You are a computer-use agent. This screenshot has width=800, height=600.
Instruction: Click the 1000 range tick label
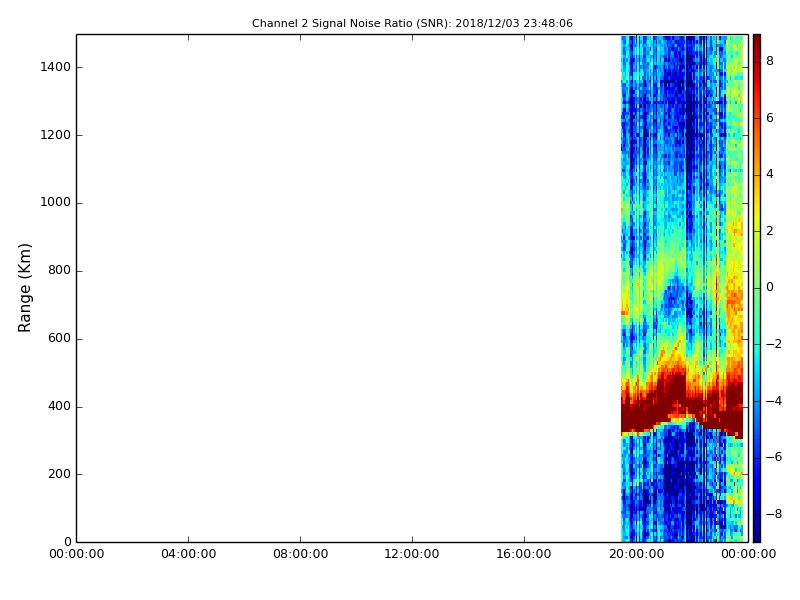click(x=55, y=203)
